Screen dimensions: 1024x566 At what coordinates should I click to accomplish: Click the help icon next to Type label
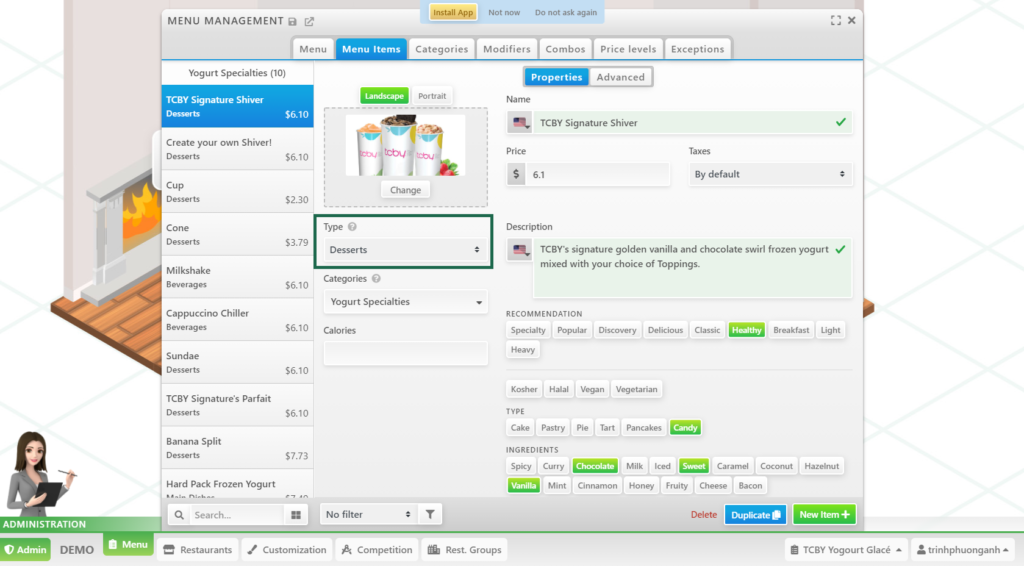pyautogui.click(x=352, y=227)
